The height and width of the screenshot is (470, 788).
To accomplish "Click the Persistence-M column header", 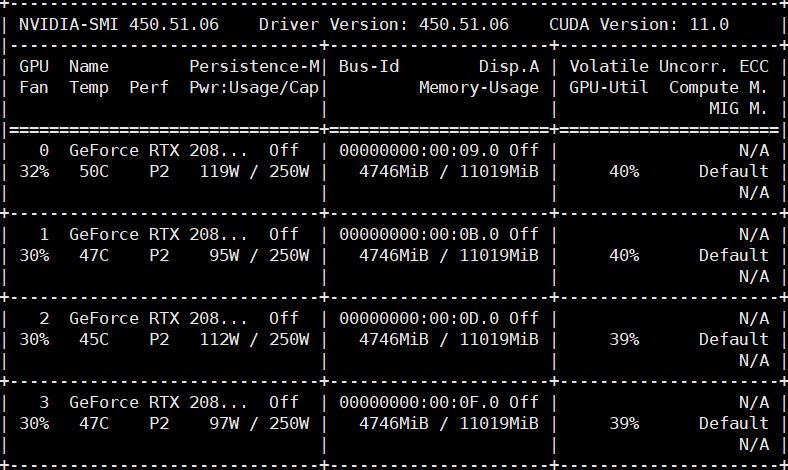I will [x=254, y=66].
